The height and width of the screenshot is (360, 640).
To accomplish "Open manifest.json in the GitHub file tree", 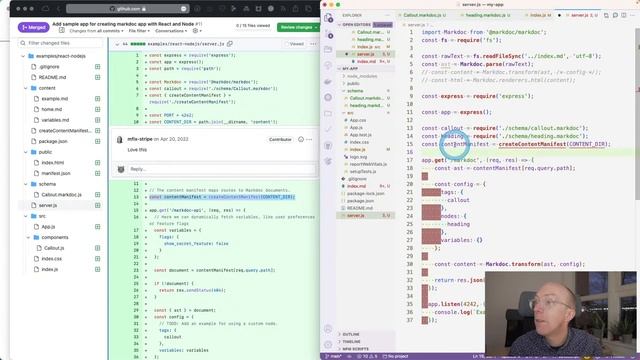I will click(x=56, y=173).
